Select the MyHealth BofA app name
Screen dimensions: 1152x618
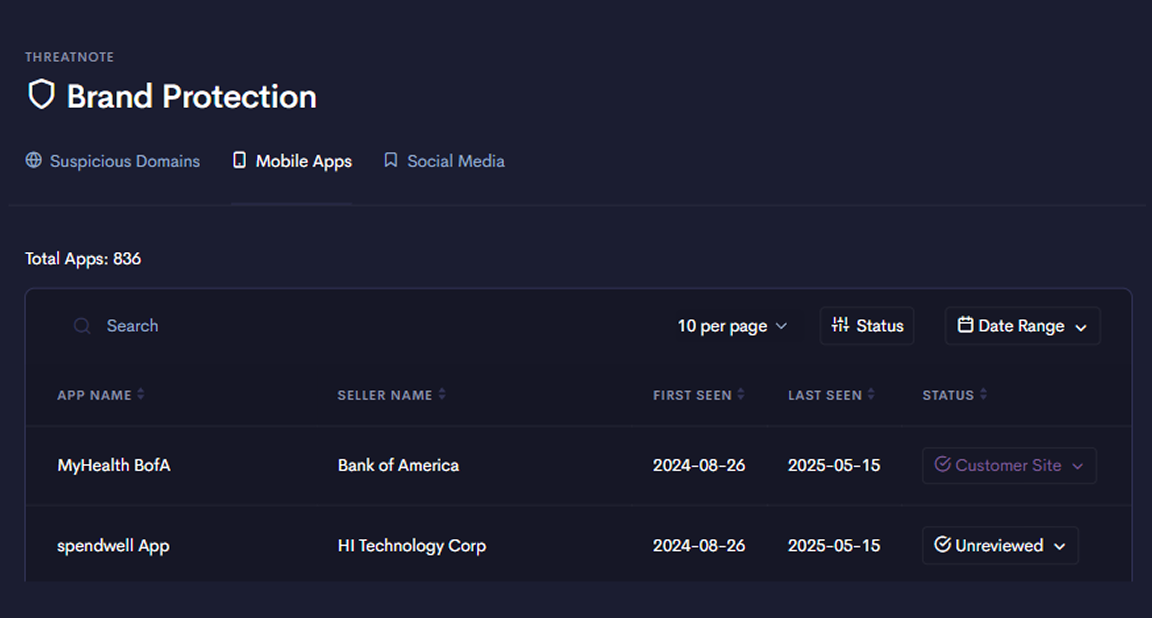[x=114, y=465]
